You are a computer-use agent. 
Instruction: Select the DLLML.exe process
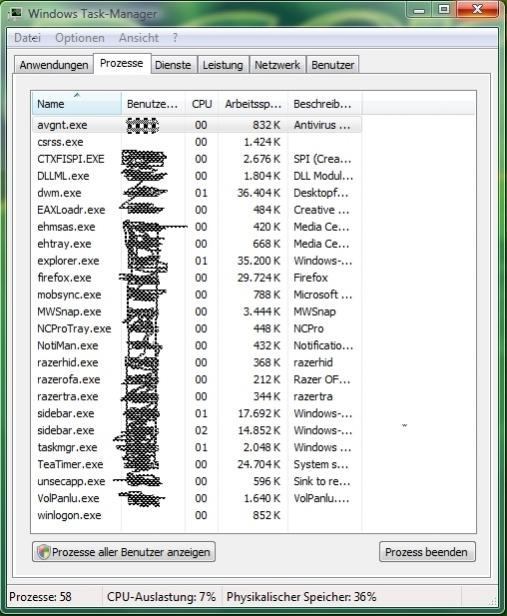197,176
